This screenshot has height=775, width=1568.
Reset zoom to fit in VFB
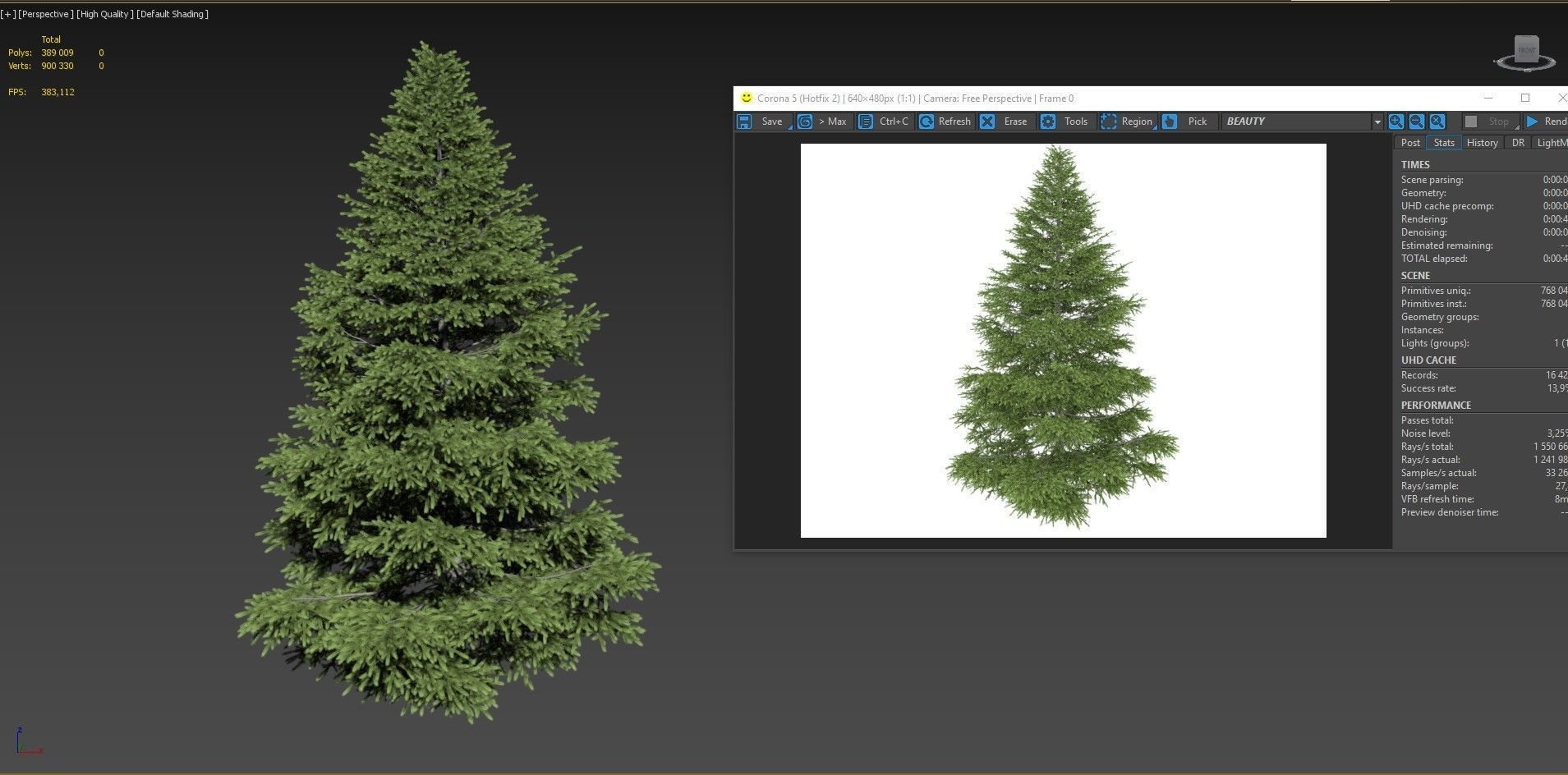(1437, 122)
